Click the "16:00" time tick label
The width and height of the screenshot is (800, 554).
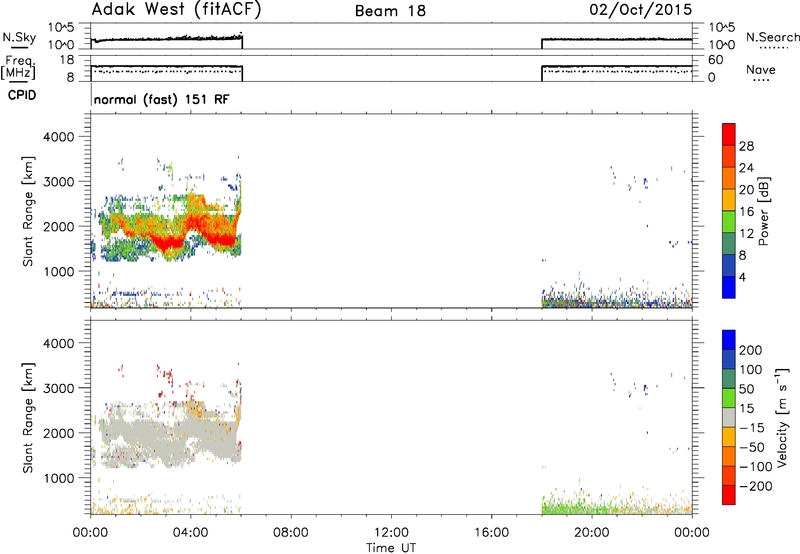491,533
